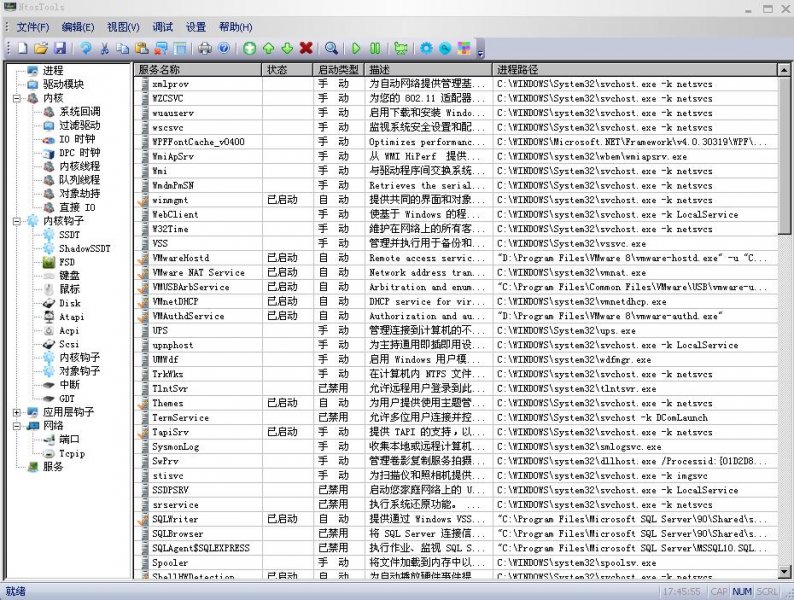
Task: Click the red X delete icon
Action: coord(306,49)
